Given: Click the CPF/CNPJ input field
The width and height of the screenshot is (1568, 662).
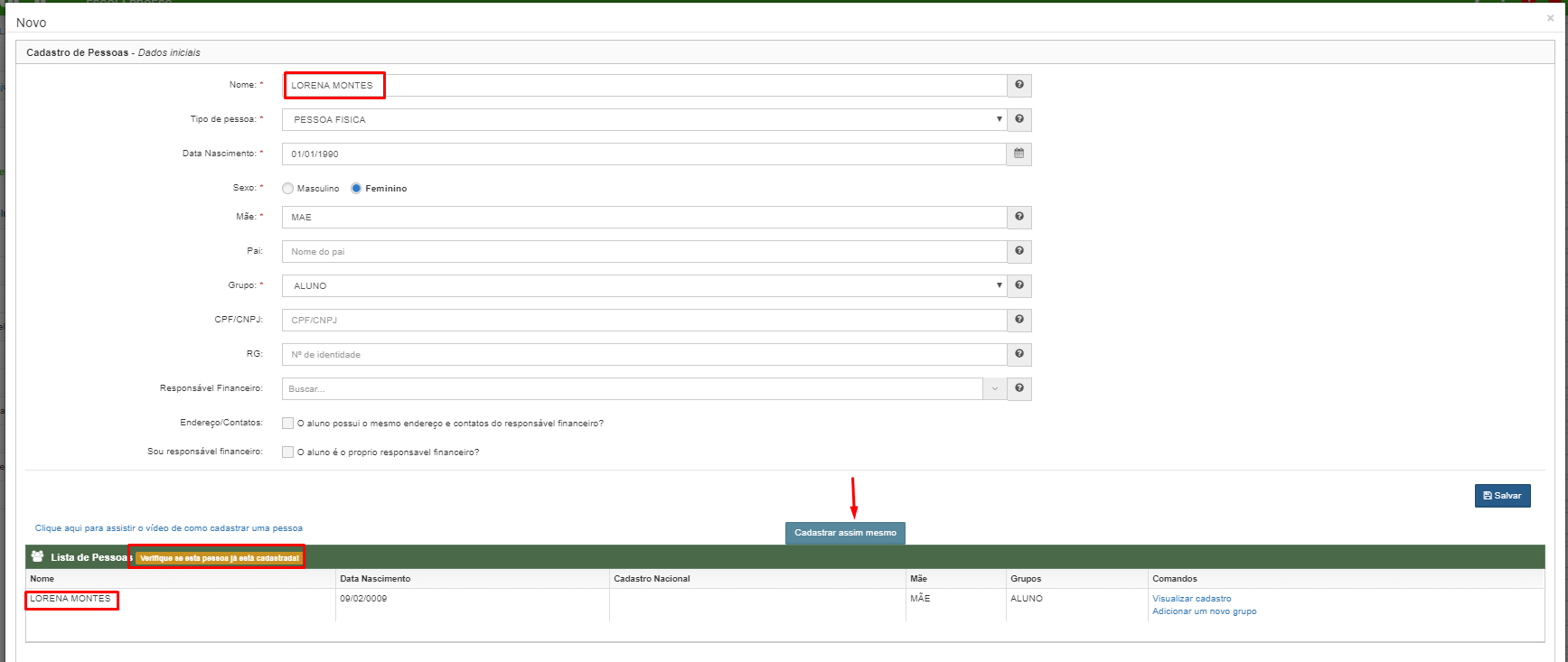Looking at the screenshot, I should (644, 320).
